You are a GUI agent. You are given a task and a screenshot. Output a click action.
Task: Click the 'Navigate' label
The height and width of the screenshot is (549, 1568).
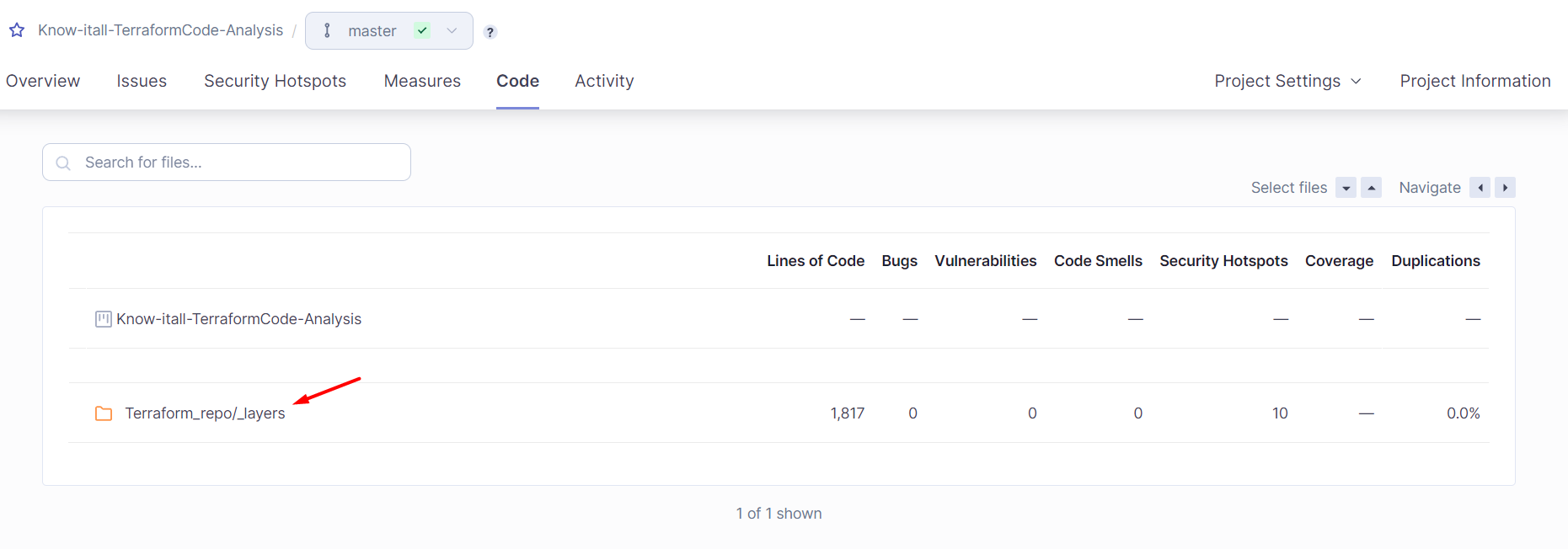(1430, 188)
